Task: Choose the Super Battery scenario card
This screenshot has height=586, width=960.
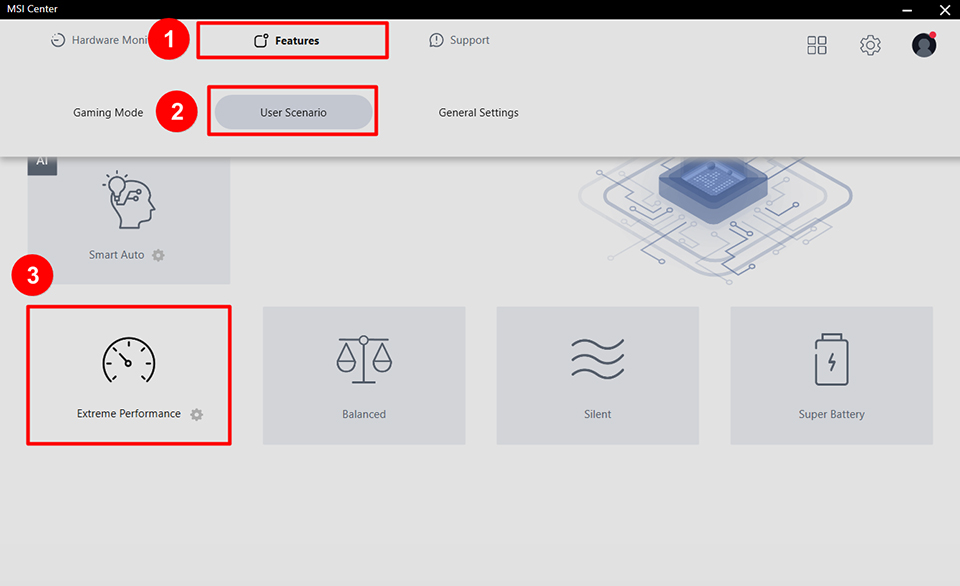Action: 831,375
